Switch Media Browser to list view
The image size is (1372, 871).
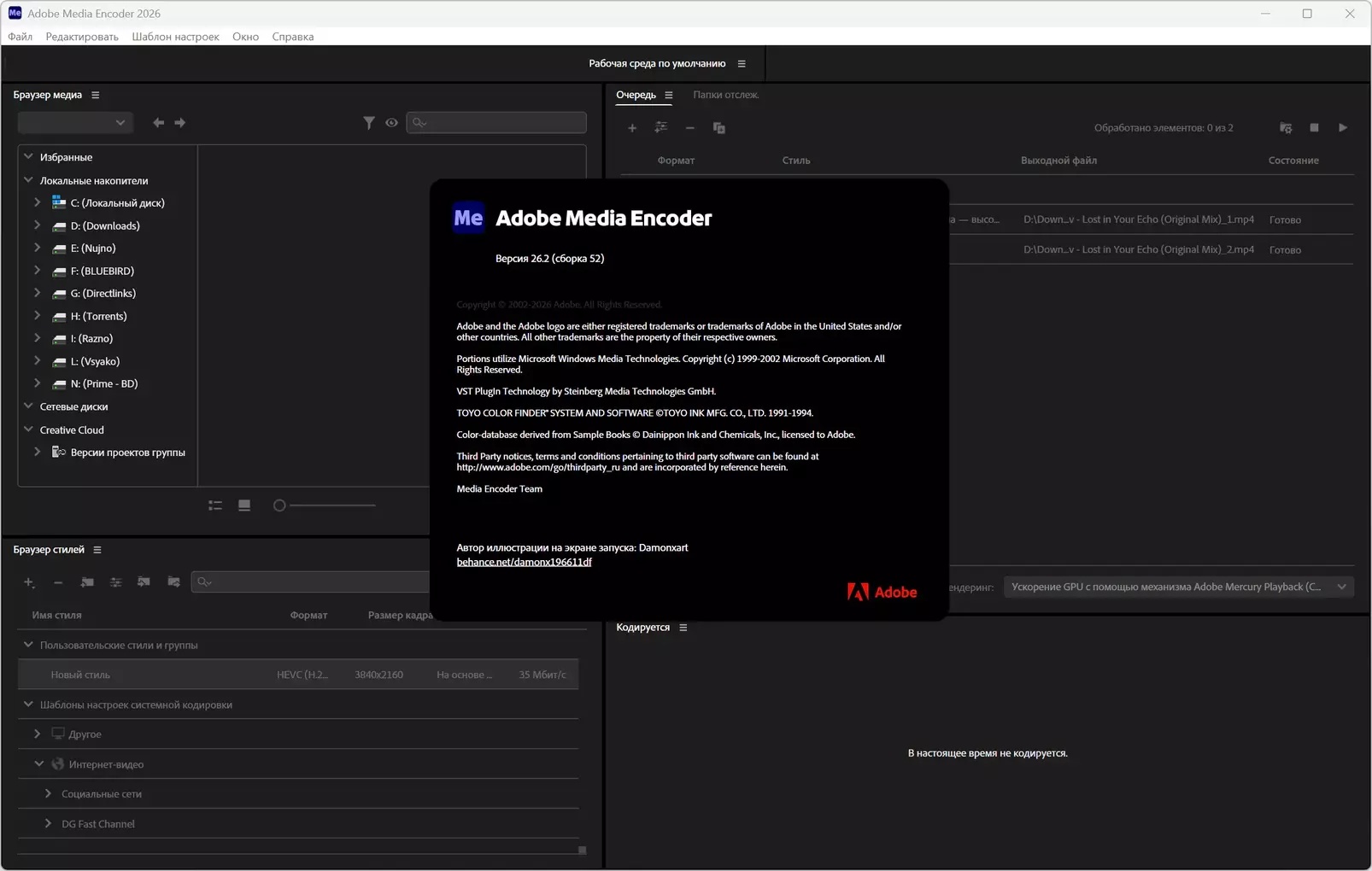coord(215,506)
